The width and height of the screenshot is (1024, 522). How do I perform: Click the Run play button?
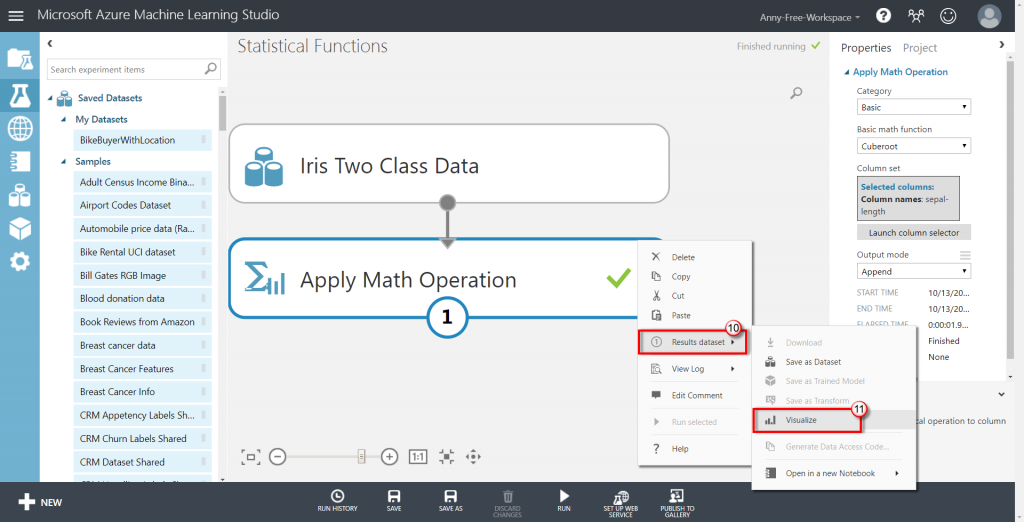point(564,501)
